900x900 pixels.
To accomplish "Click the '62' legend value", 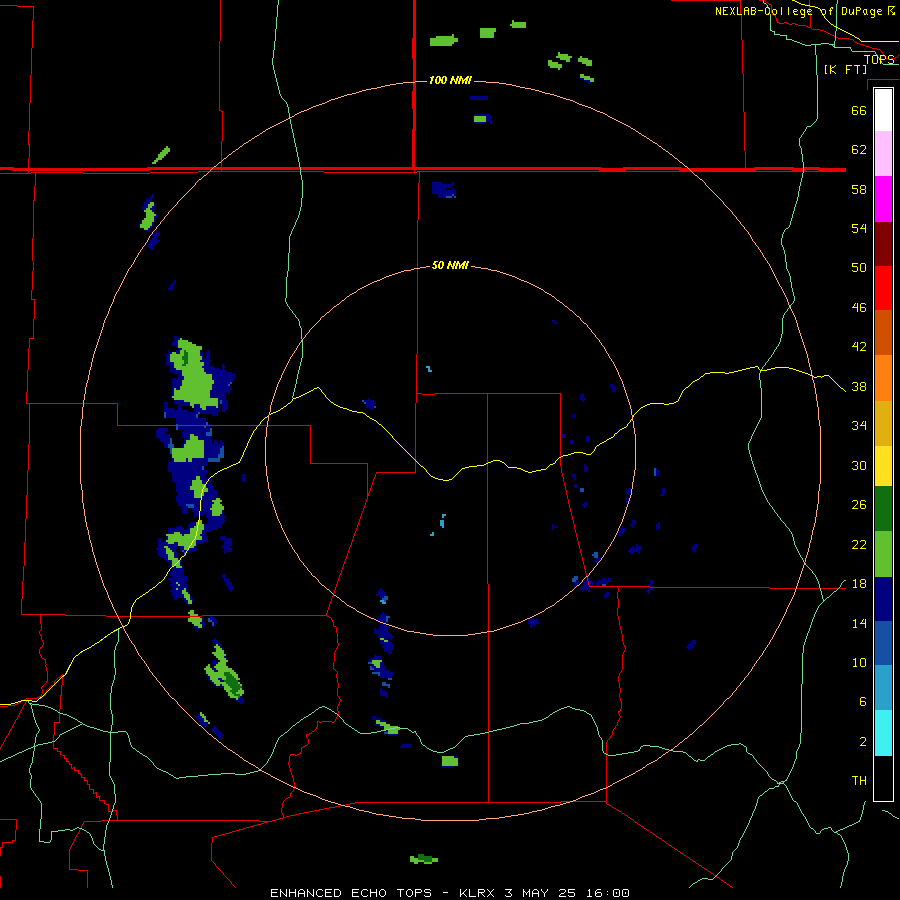I will point(859,150).
